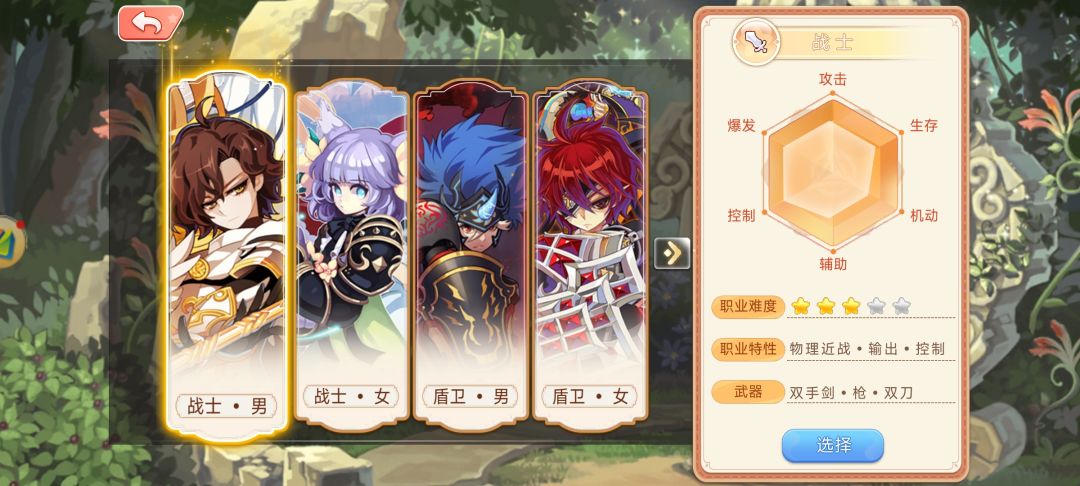1080x486 pixels.
Task: Click the last gray difficulty star
Action: point(901,306)
